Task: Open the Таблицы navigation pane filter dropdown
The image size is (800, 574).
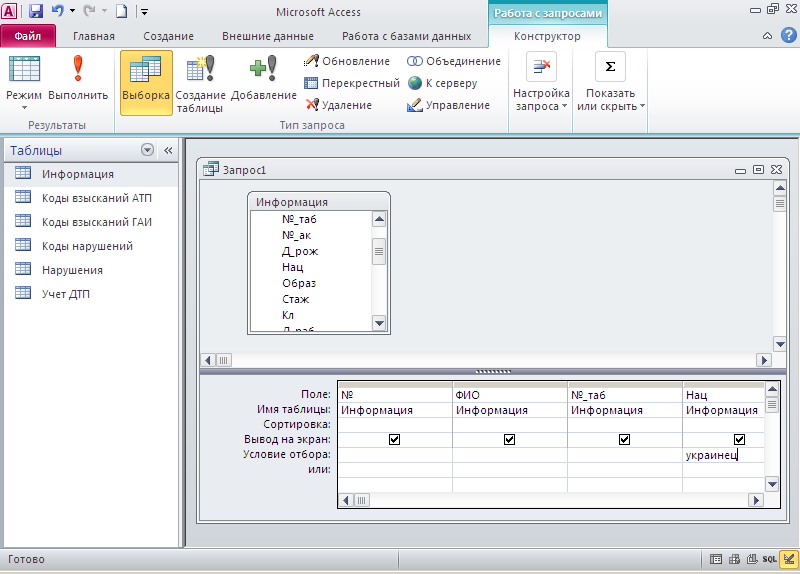Action: [147, 150]
